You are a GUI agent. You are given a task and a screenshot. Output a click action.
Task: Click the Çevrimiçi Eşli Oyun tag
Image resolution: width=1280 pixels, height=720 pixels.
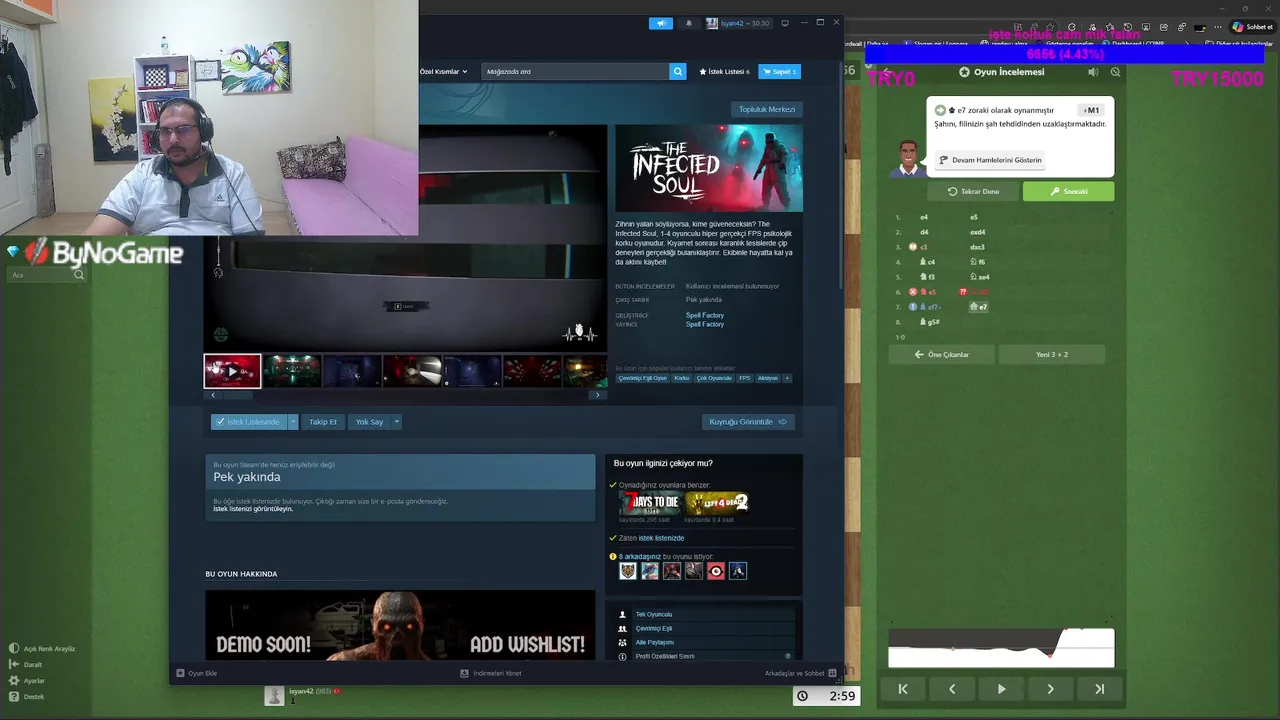pyautogui.click(x=642, y=378)
